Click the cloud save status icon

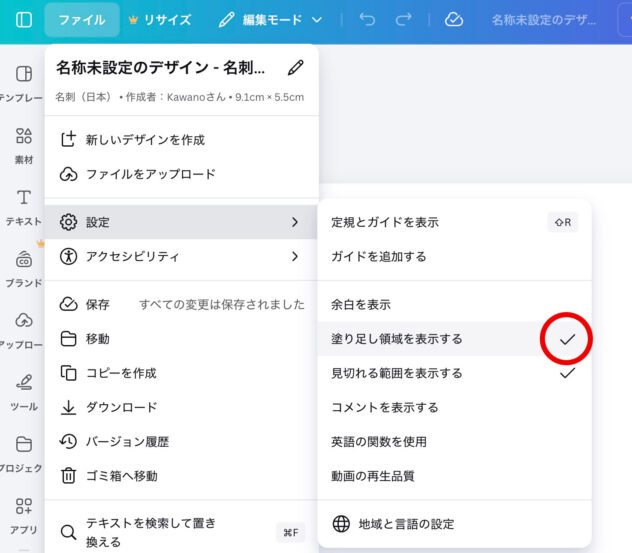454,20
